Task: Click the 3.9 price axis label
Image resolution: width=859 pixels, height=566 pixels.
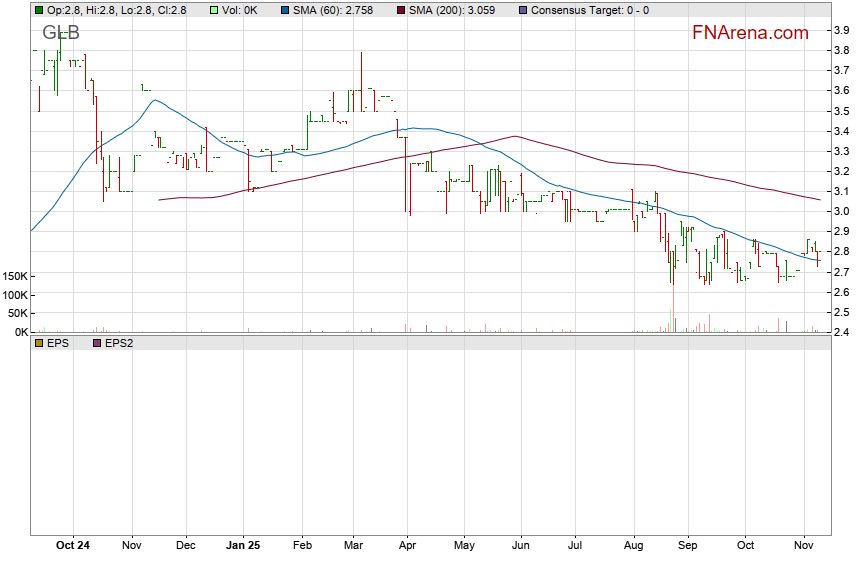Action: 842,31
